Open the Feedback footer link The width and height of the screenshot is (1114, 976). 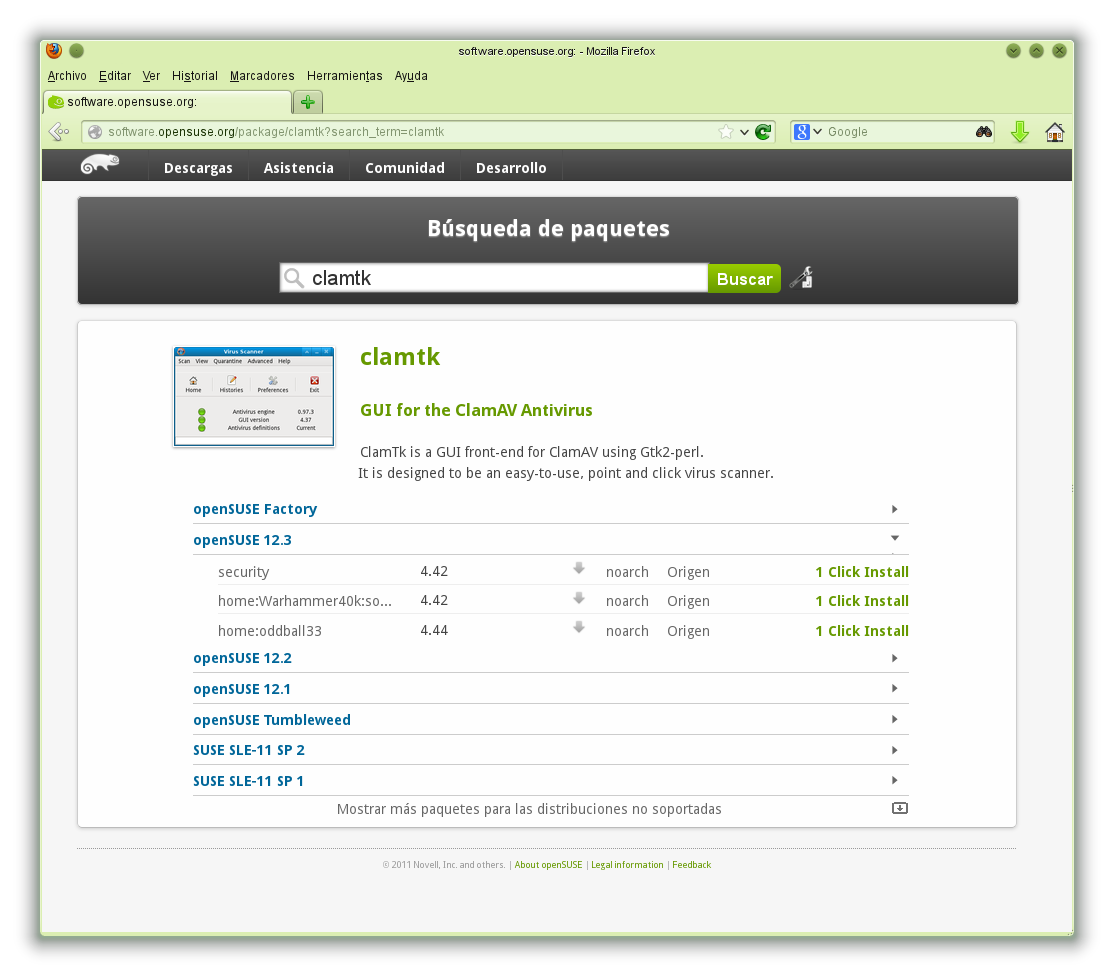tap(691, 864)
